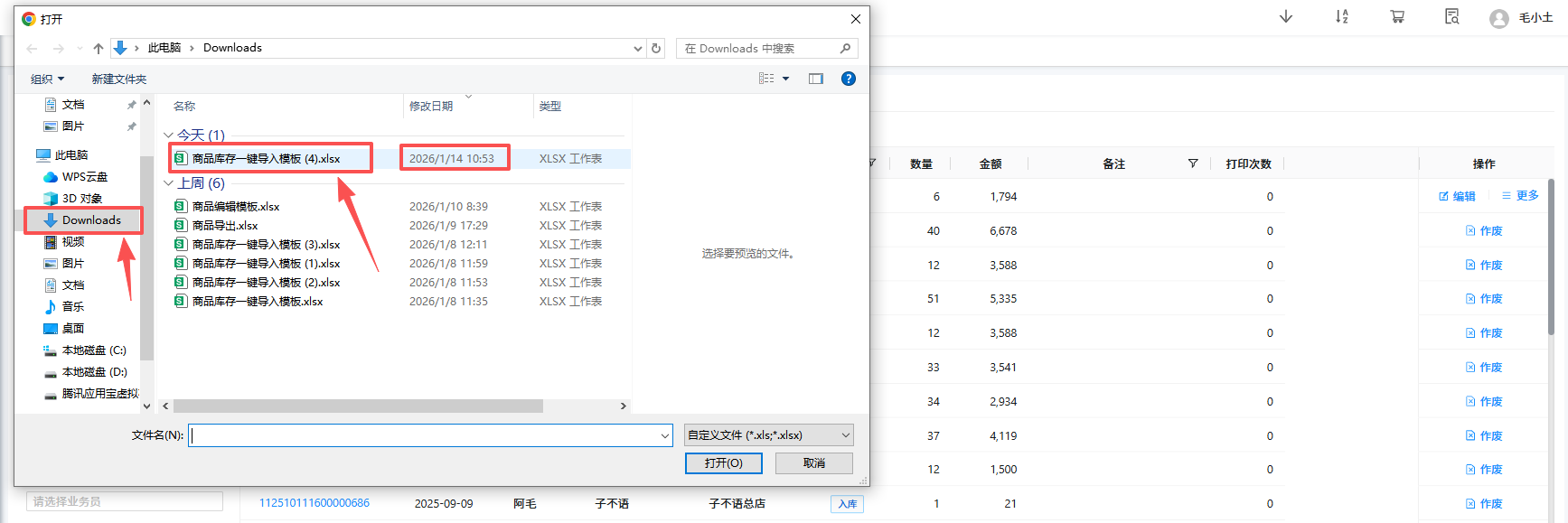This screenshot has height=523, width=1568.
Task: Open the file type filter dropdown
Action: pyautogui.click(x=768, y=435)
